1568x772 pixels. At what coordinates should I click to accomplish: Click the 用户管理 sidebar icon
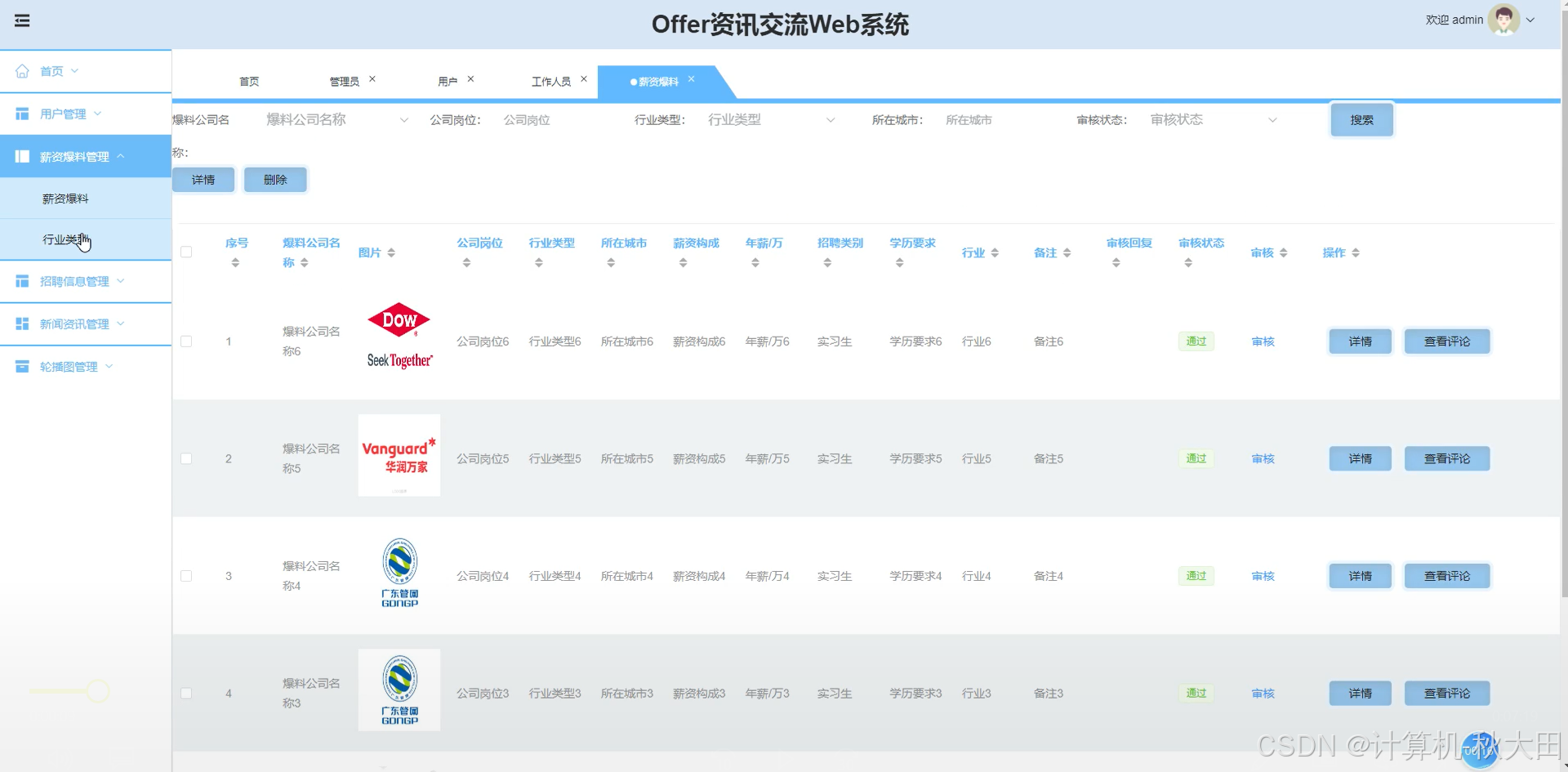coord(22,114)
